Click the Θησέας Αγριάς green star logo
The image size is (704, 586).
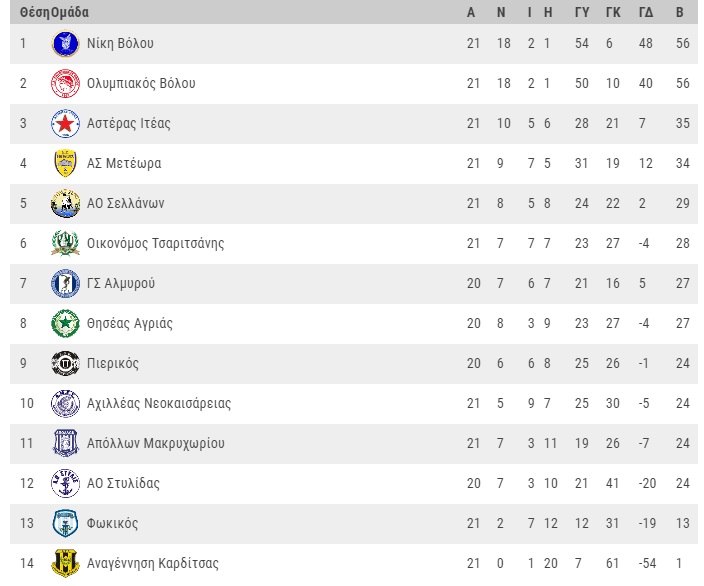(x=66, y=323)
